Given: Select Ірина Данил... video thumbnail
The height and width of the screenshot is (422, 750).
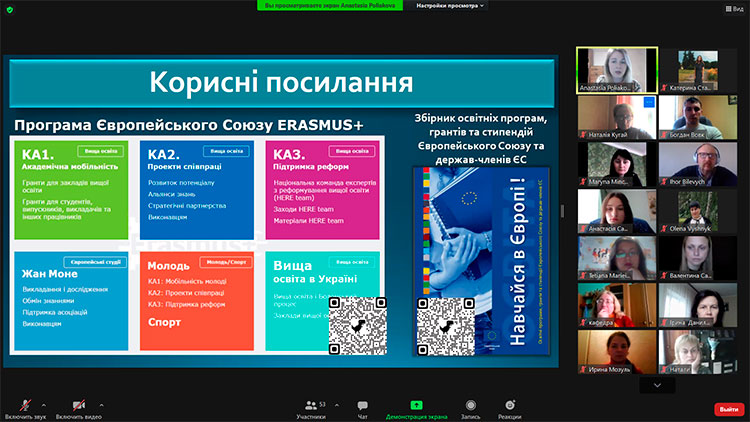Looking at the screenshot, I should pyautogui.click(x=698, y=305).
